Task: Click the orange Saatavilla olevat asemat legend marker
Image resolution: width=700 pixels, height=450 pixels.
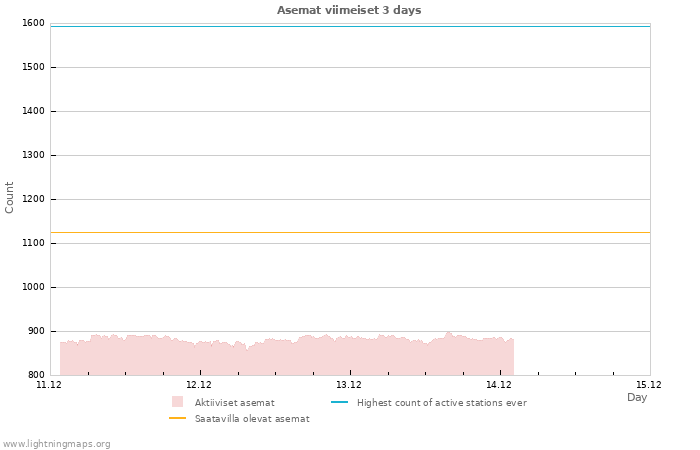Action: point(178,418)
